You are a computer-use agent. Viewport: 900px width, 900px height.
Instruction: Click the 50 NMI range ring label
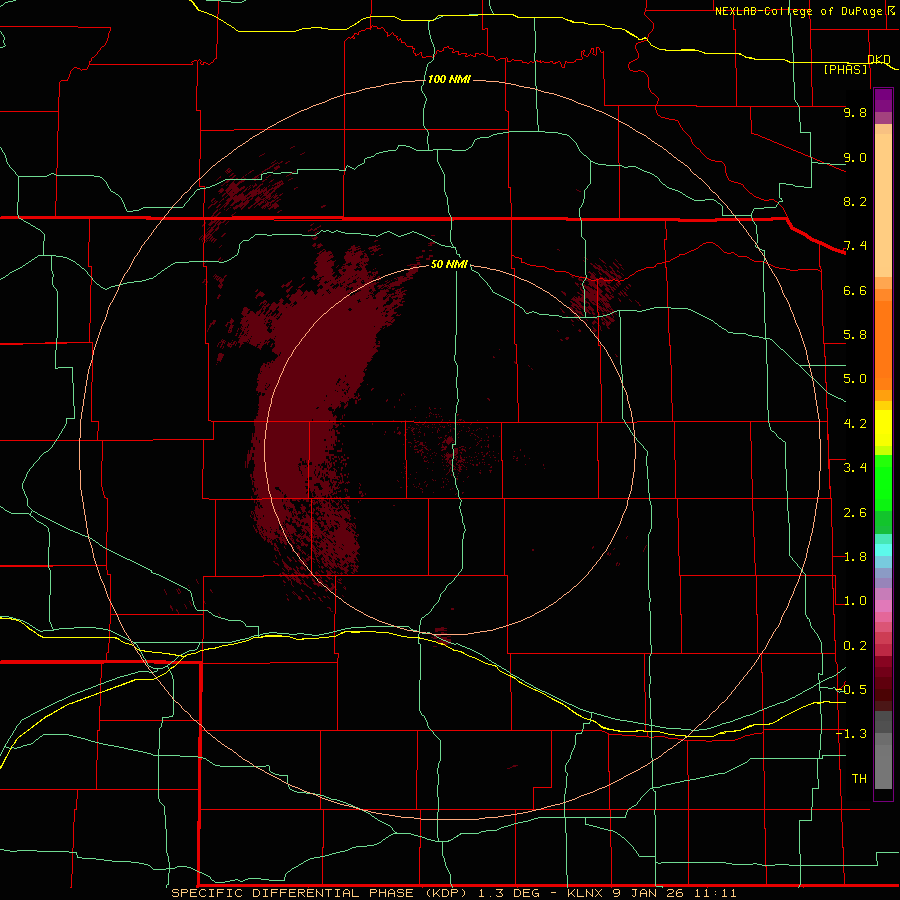click(x=449, y=264)
